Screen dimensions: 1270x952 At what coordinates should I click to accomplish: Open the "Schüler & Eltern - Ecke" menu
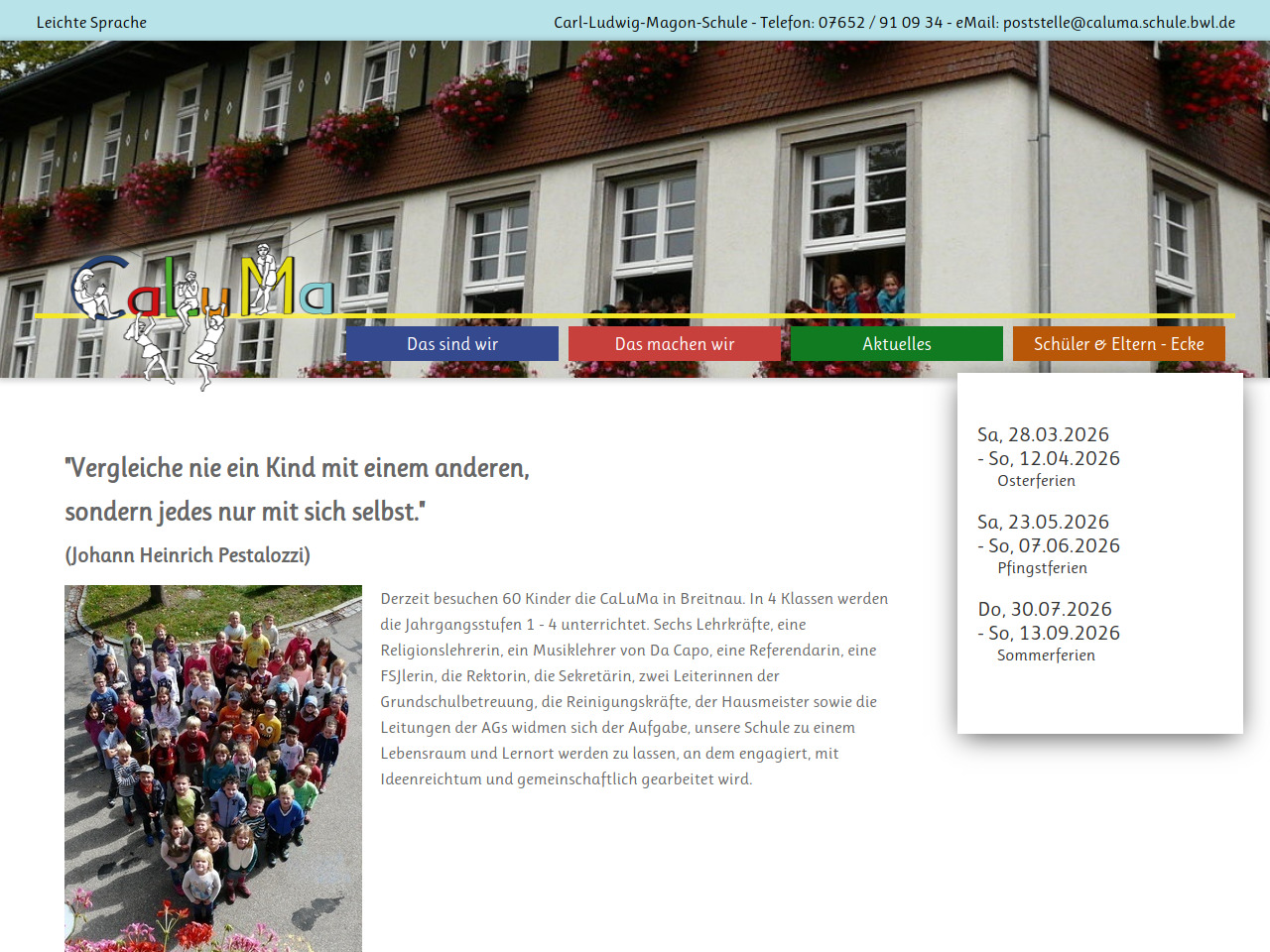click(x=1118, y=344)
